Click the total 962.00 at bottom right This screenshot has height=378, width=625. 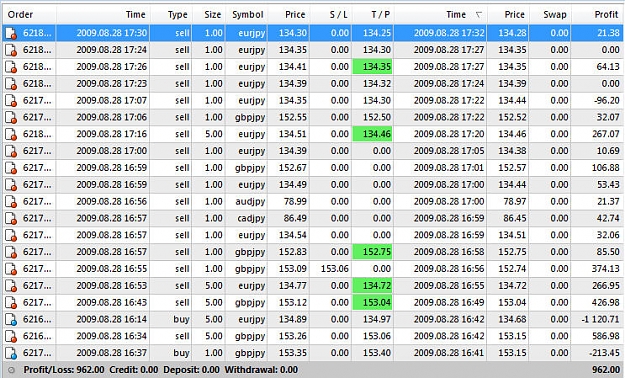(605, 370)
